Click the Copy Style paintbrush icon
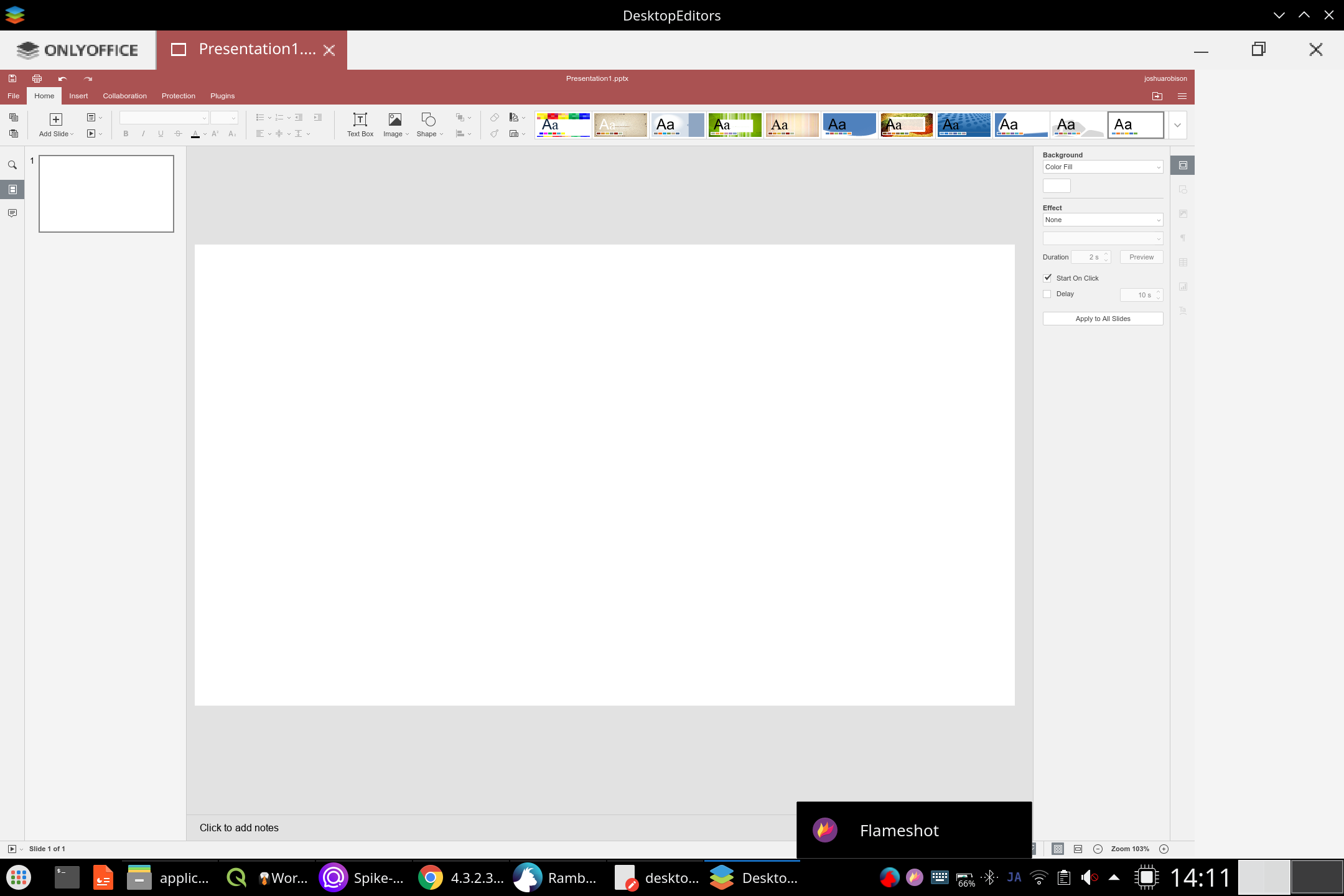 [x=495, y=133]
